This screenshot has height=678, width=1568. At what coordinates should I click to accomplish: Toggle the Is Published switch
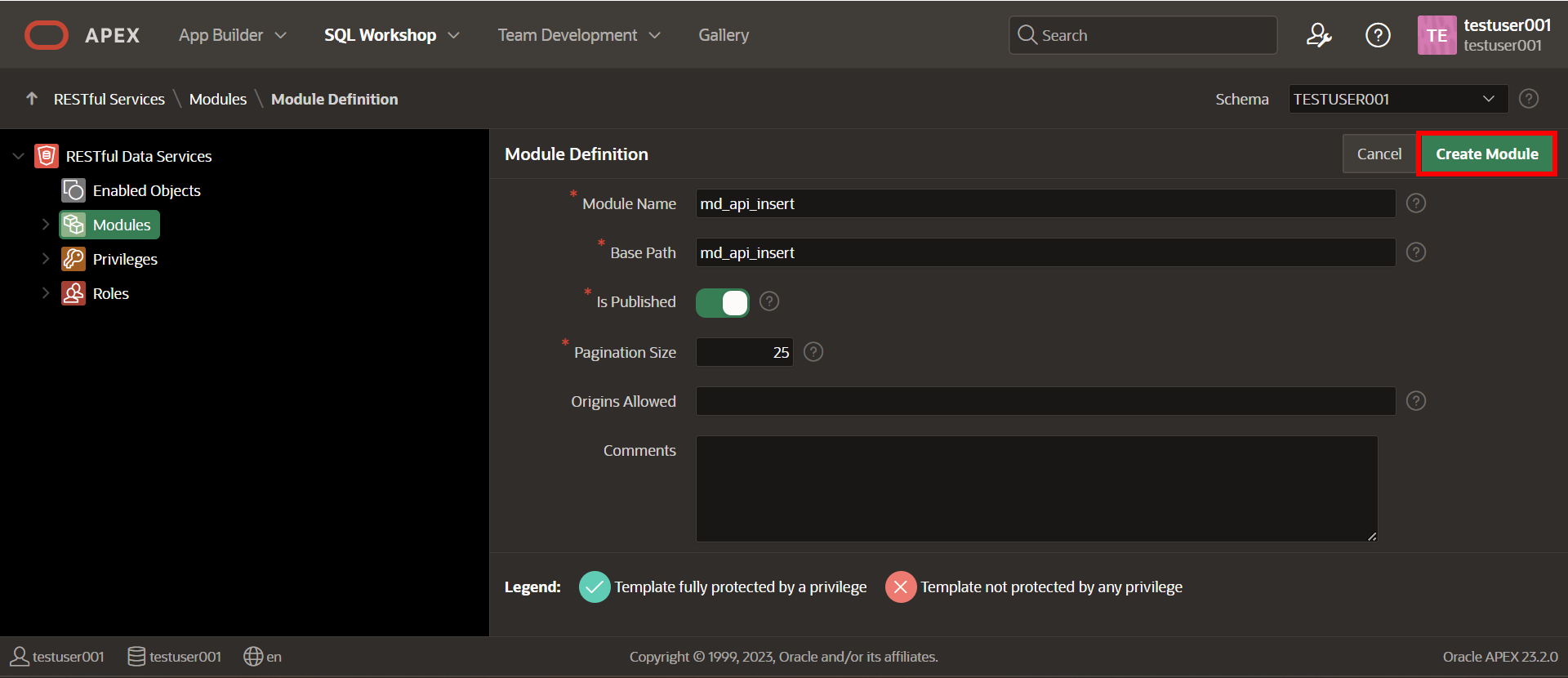pyautogui.click(x=722, y=303)
